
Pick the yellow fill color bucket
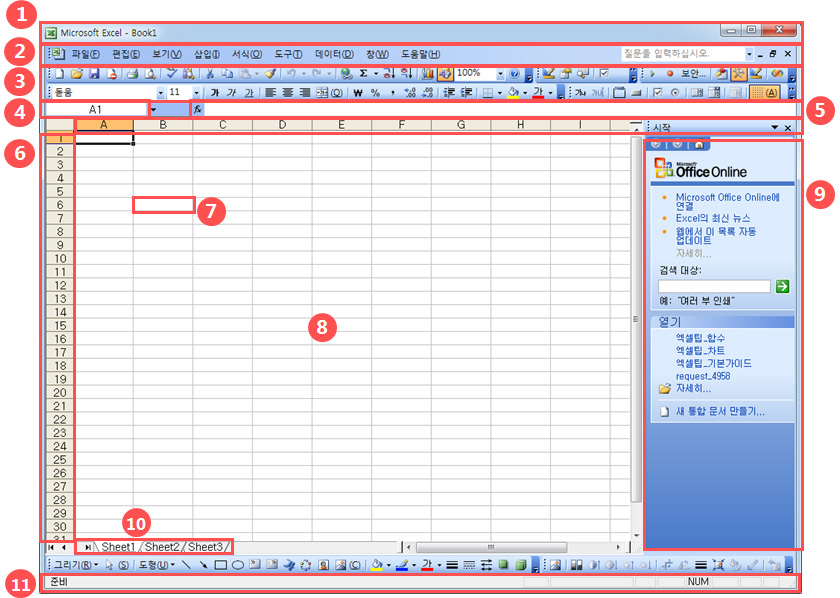(x=513, y=93)
